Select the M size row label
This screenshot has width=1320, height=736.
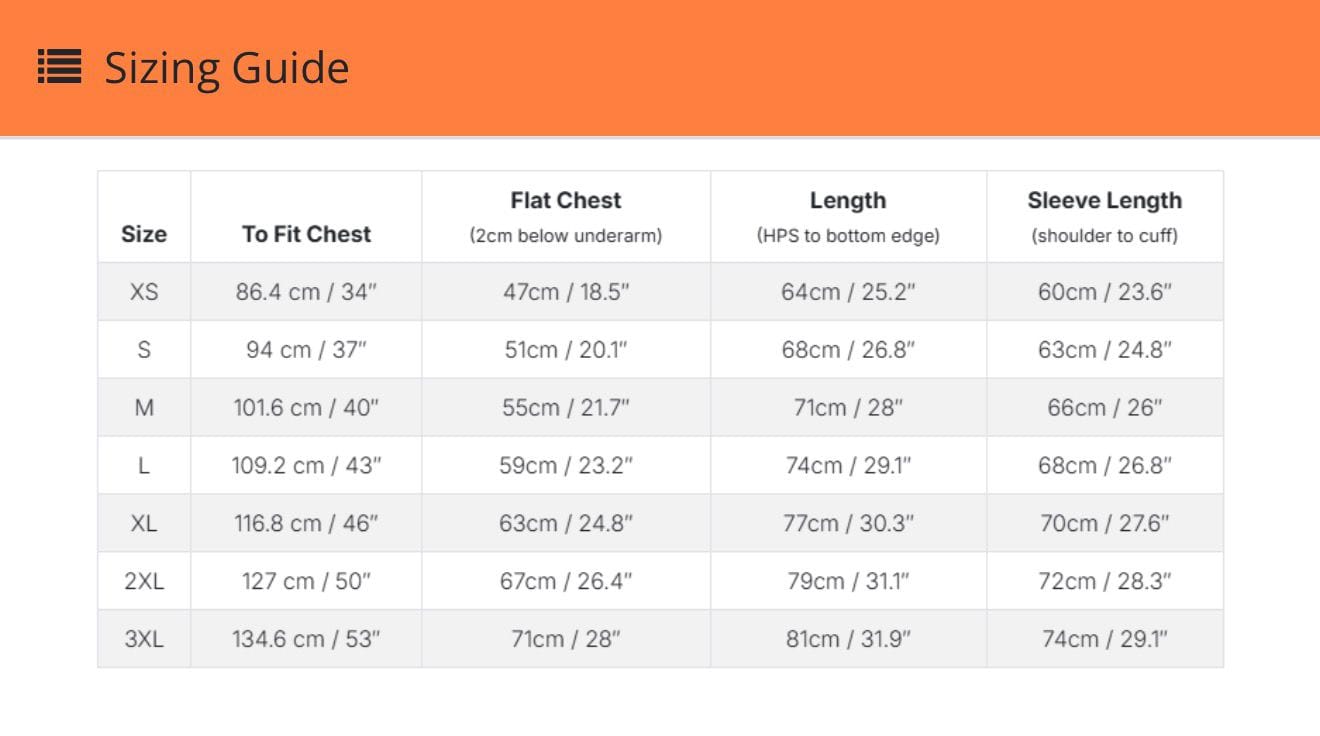(x=144, y=408)
